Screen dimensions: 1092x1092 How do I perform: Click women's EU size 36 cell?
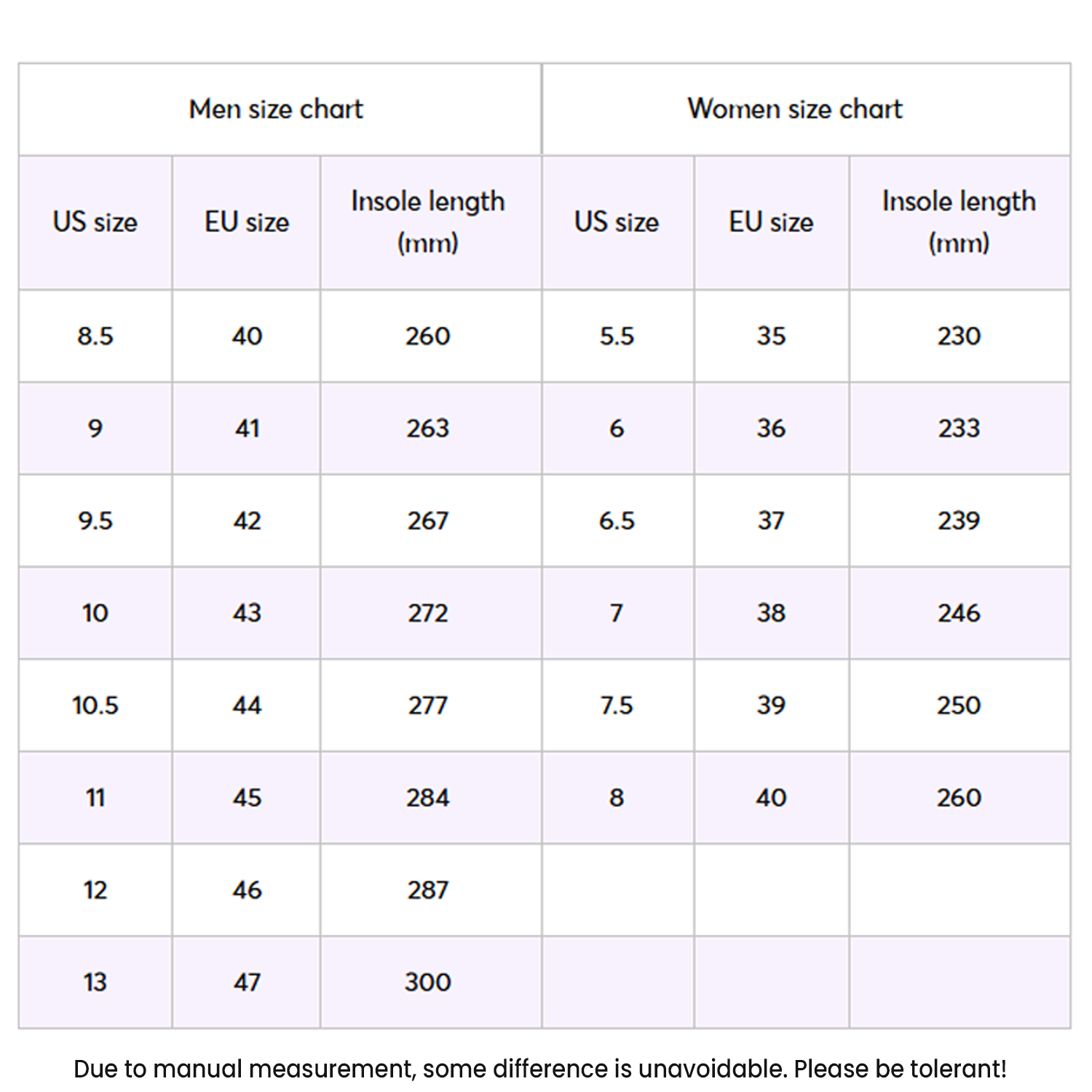pos(771,429)
